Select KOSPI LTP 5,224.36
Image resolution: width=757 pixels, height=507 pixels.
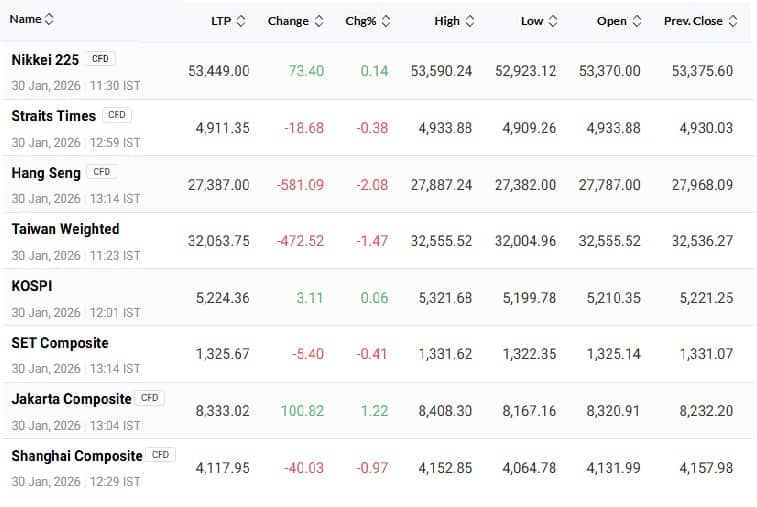(223, 298)
